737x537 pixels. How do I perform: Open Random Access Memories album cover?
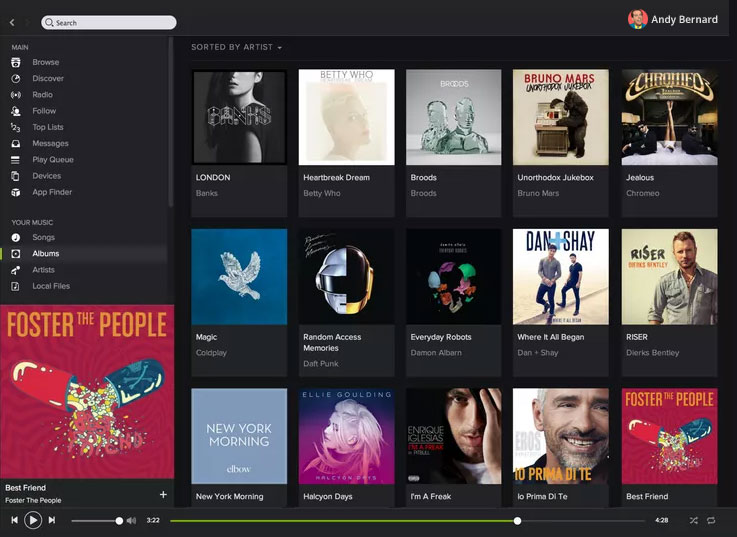346,276
